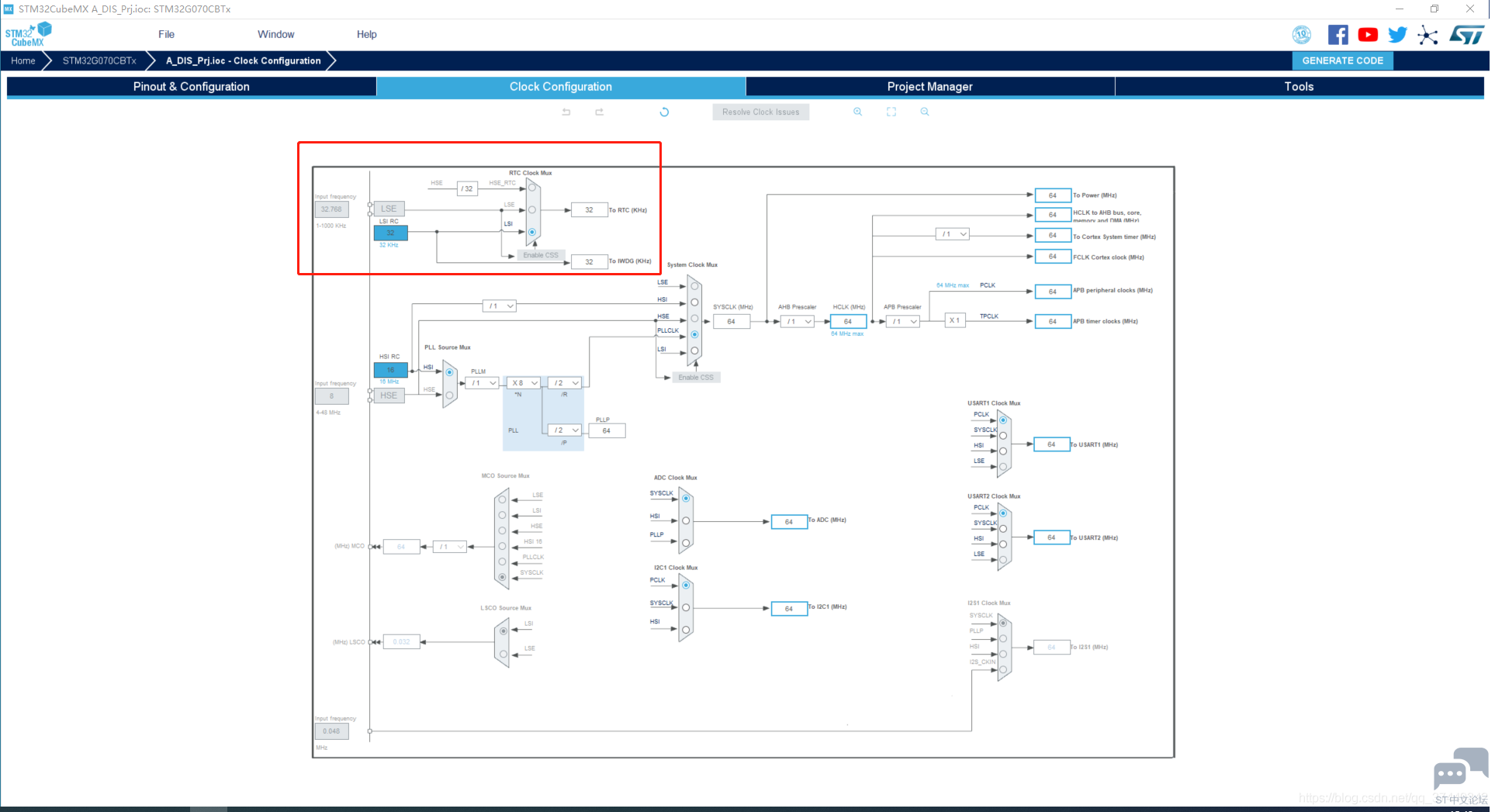
Task: Select LSI in the RTC Clock Mux
Action: pyautogui.click(x=532, y=232)
